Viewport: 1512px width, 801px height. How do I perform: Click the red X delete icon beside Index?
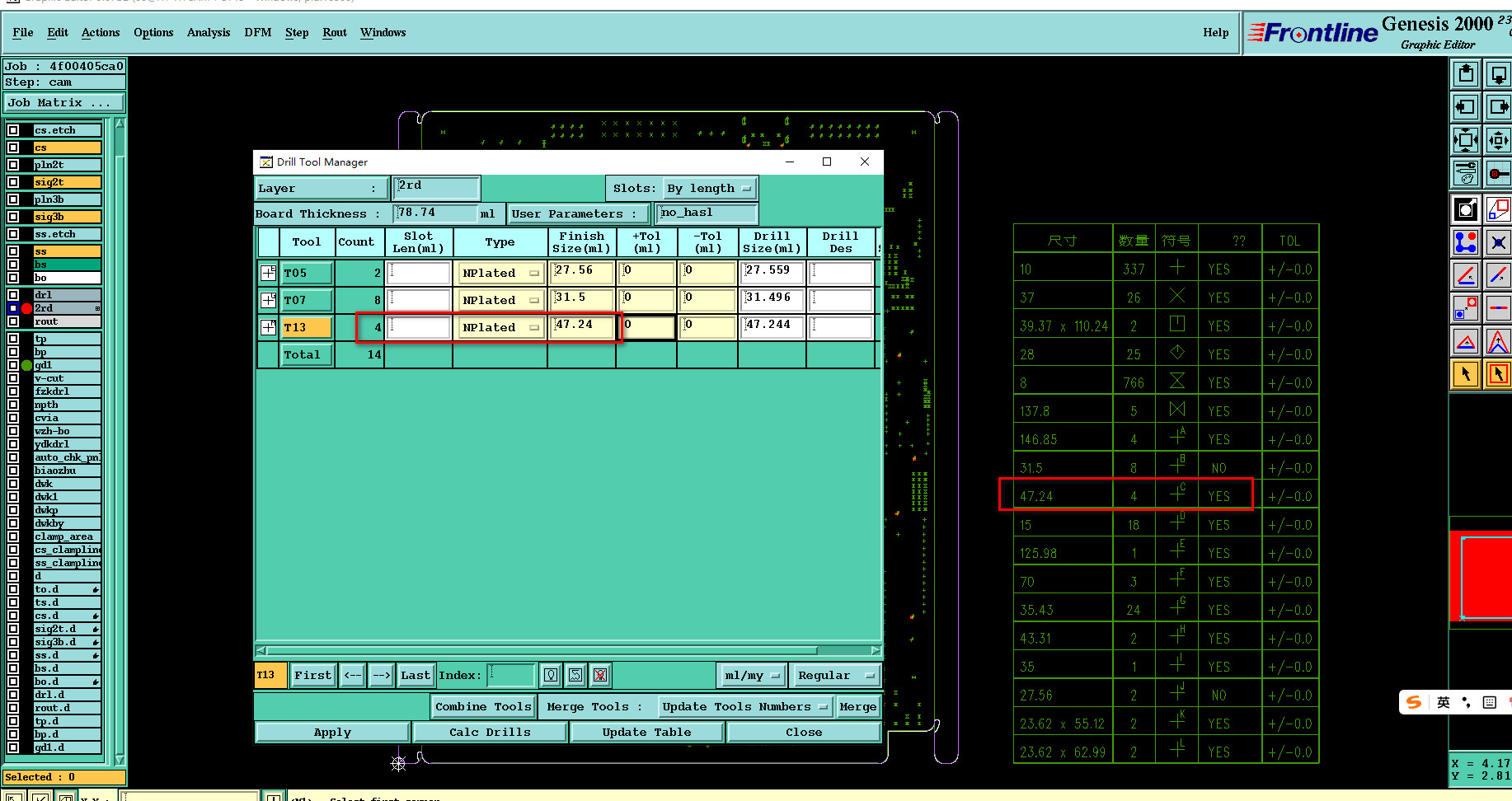(x=600, y=676)
